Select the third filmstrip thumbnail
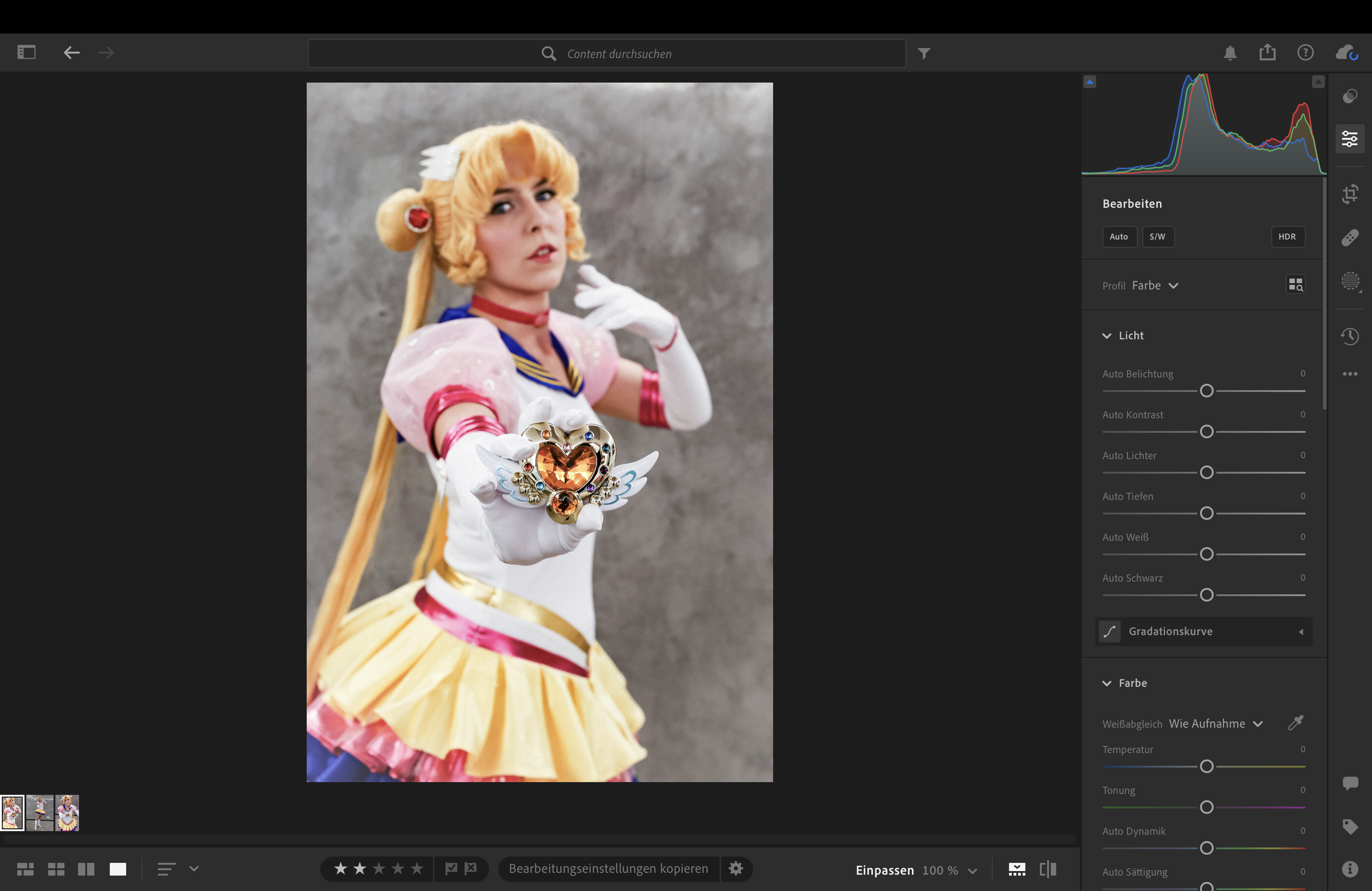Screen dimensions: 1372x891 point(67,813)
